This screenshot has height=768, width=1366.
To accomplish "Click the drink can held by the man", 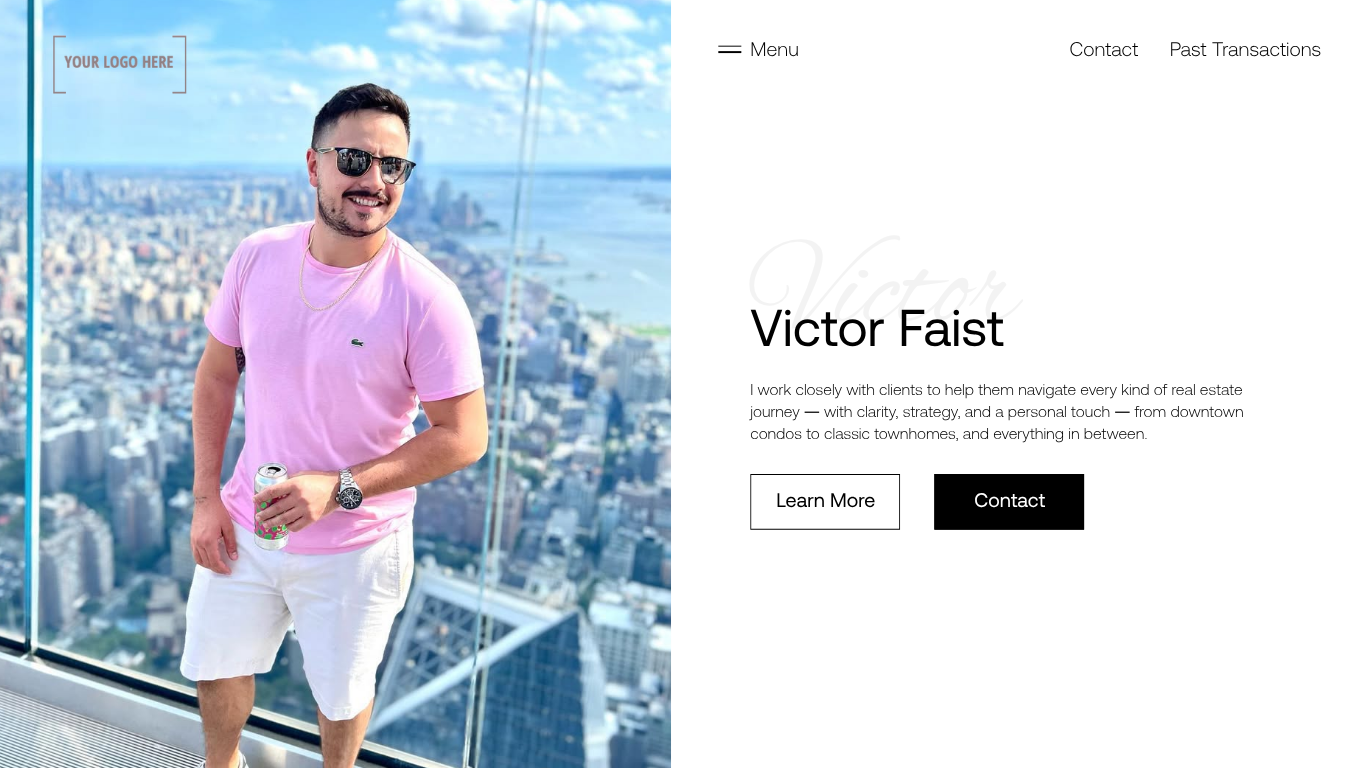I will [x=270, y=507].
